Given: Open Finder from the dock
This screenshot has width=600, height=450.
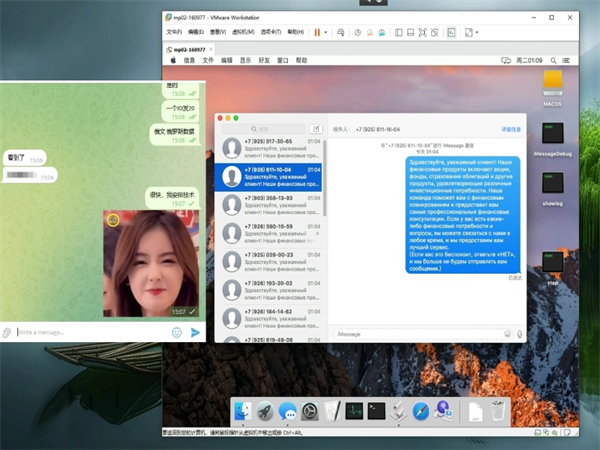Looking at the screenshot, I should coord(244,409).
